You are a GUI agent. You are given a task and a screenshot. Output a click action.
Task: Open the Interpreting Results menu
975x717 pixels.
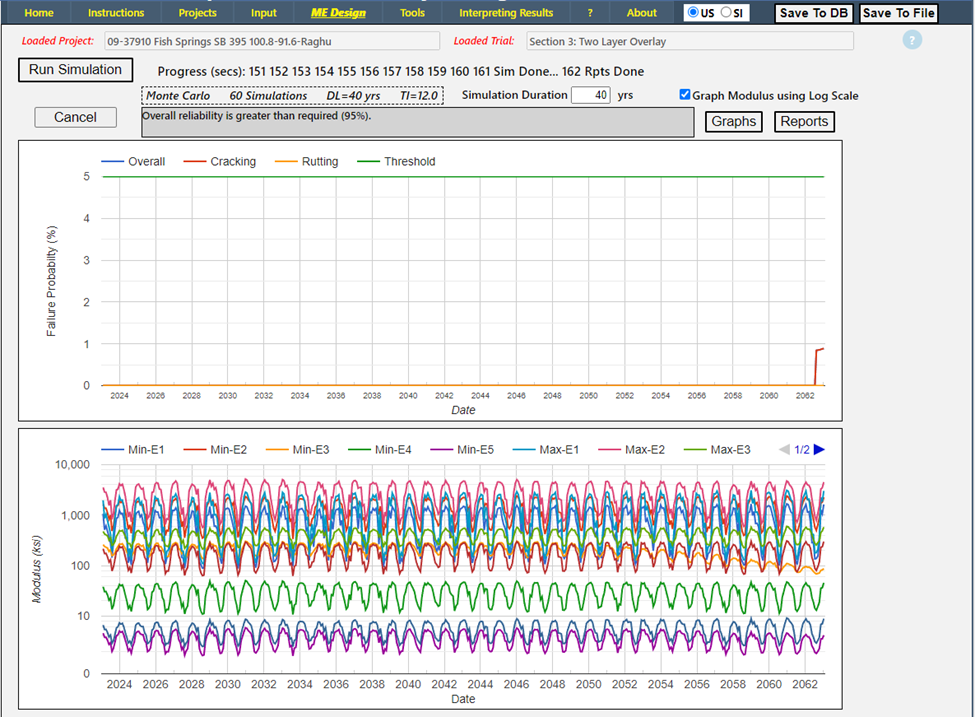505,13
